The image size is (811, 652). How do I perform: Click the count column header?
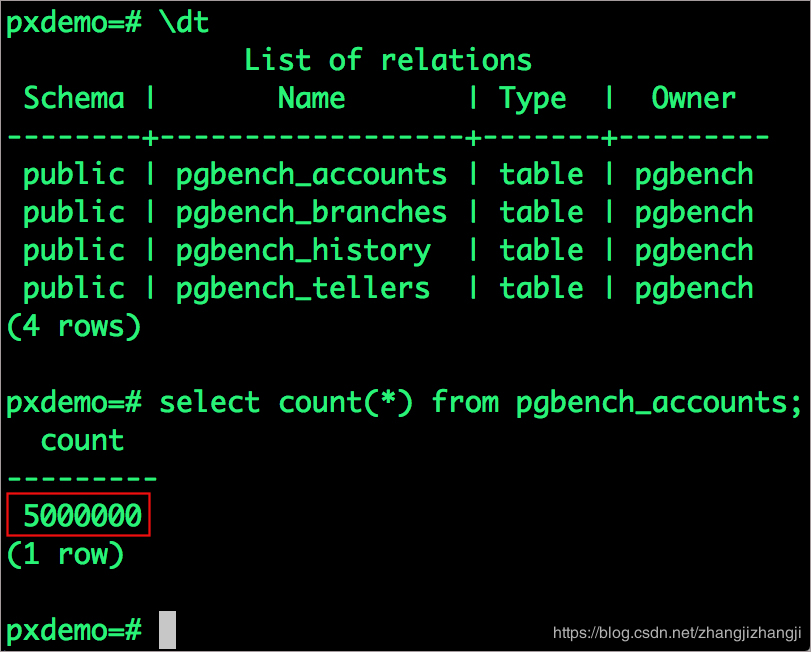pyautogui.click(x=82, y=441)
